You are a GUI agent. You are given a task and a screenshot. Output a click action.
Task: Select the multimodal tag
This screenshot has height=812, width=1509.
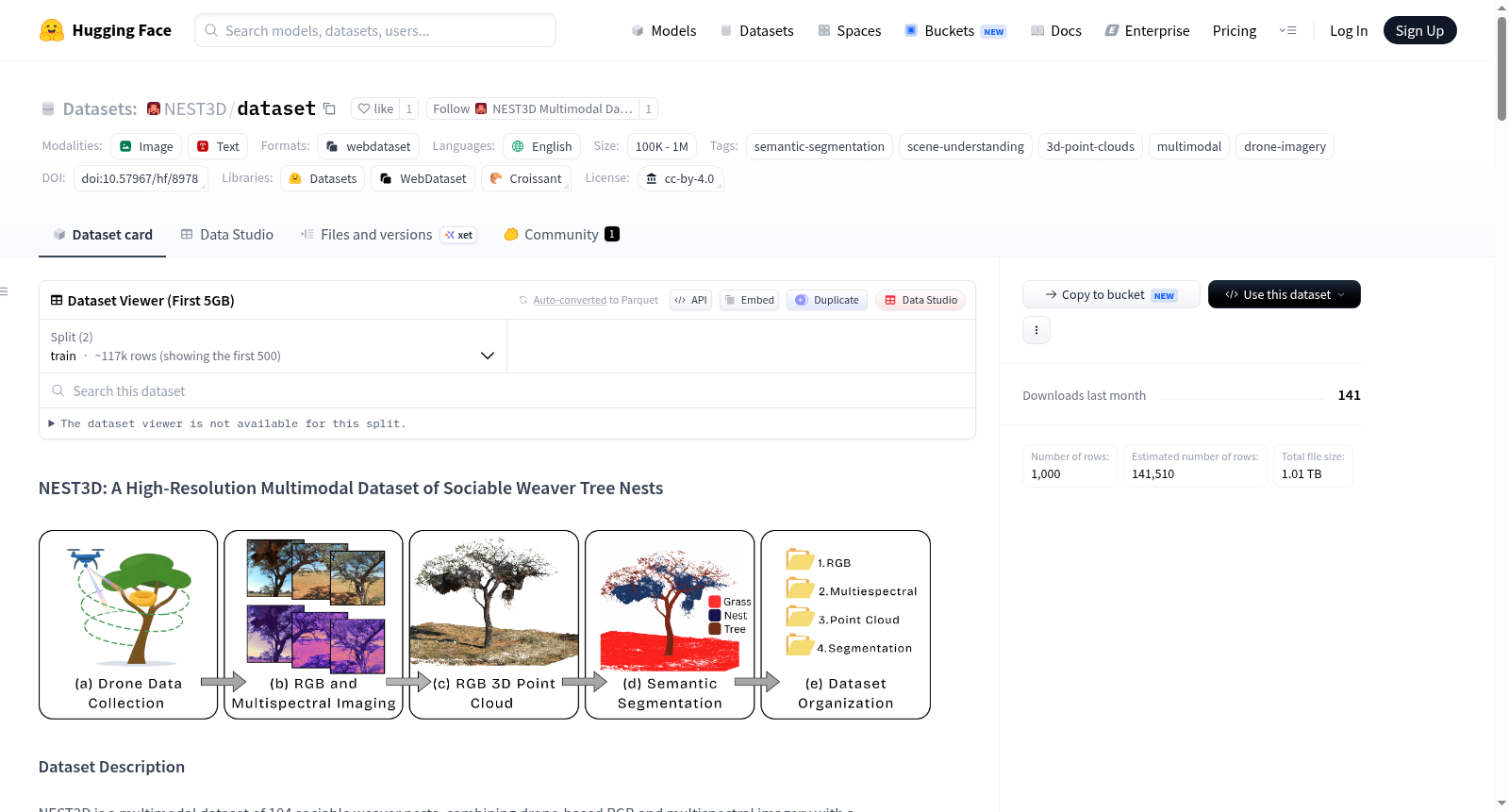click(1189, 146)
